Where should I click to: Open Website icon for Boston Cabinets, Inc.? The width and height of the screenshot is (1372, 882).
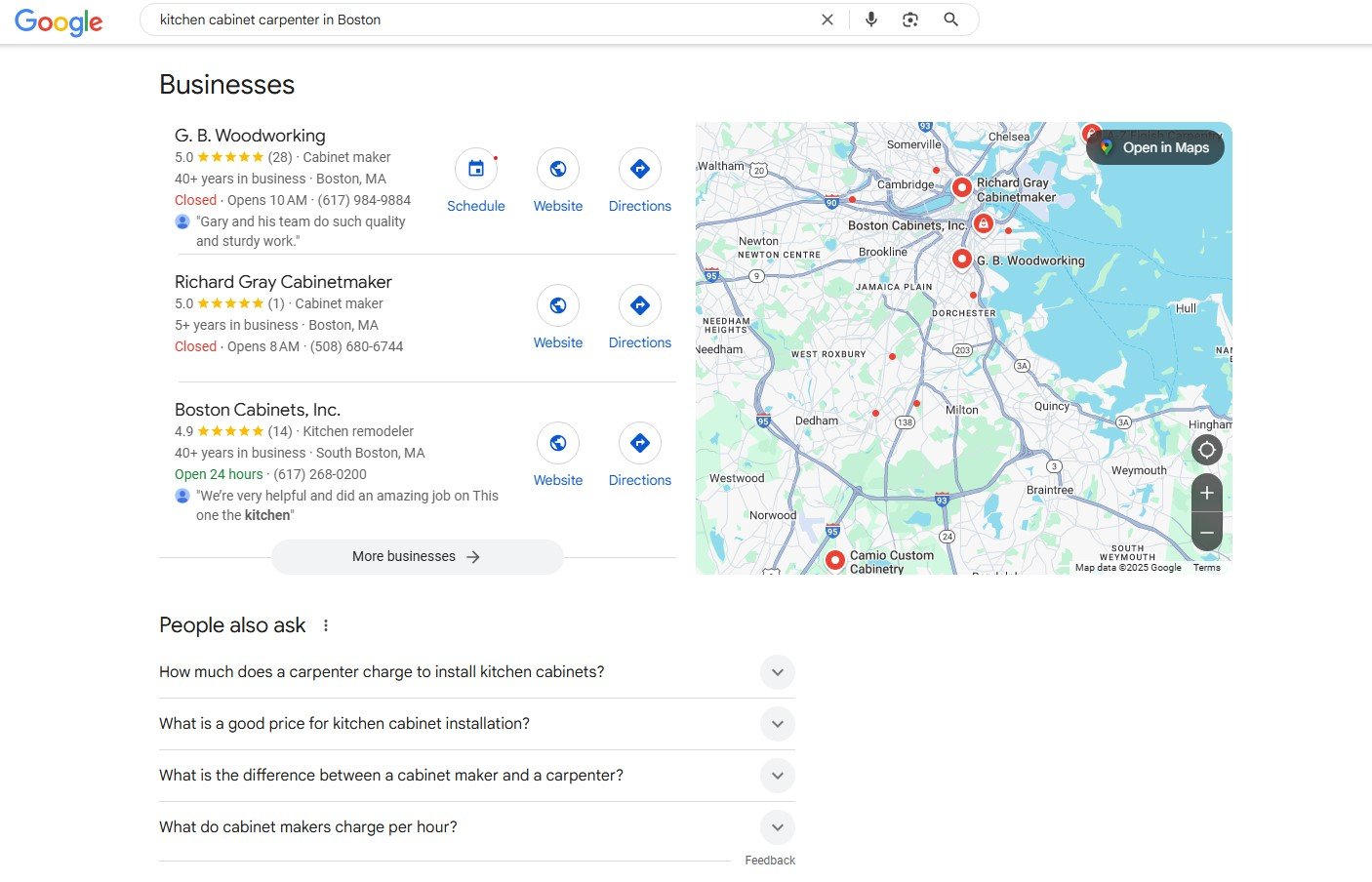pos(558,443)
